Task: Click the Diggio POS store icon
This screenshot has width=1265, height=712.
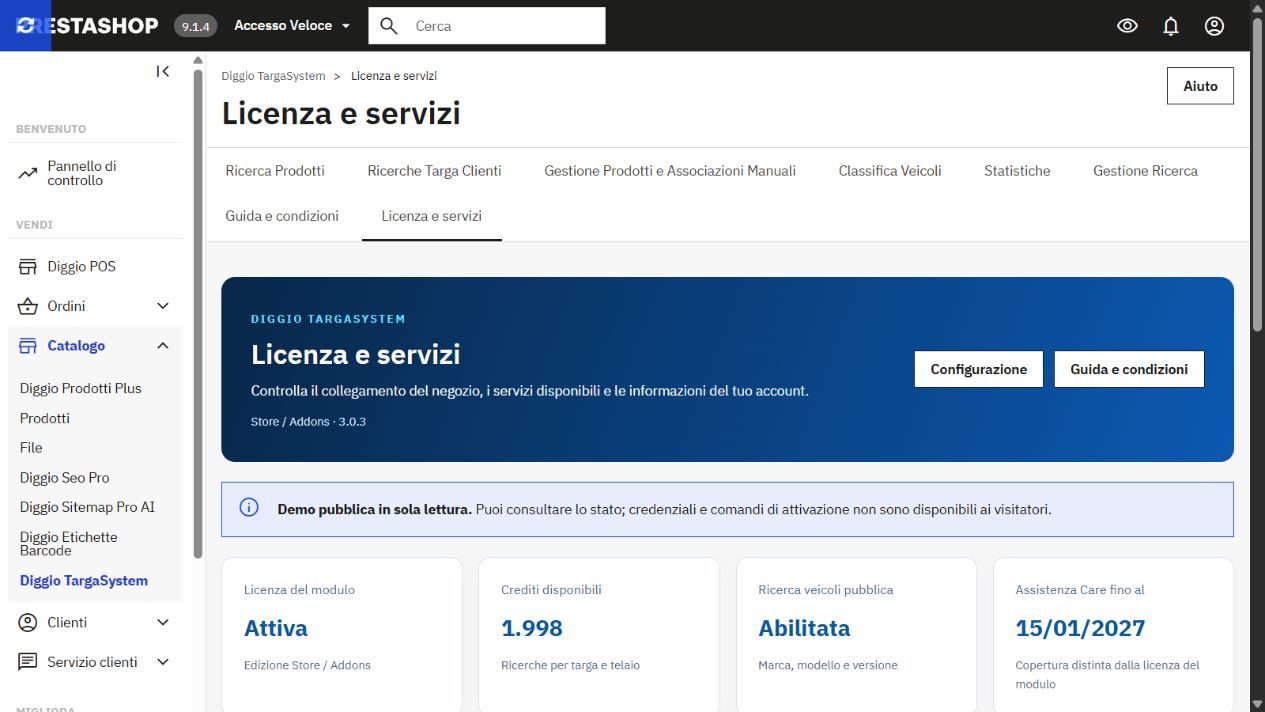Action: [x=28, y=267]
